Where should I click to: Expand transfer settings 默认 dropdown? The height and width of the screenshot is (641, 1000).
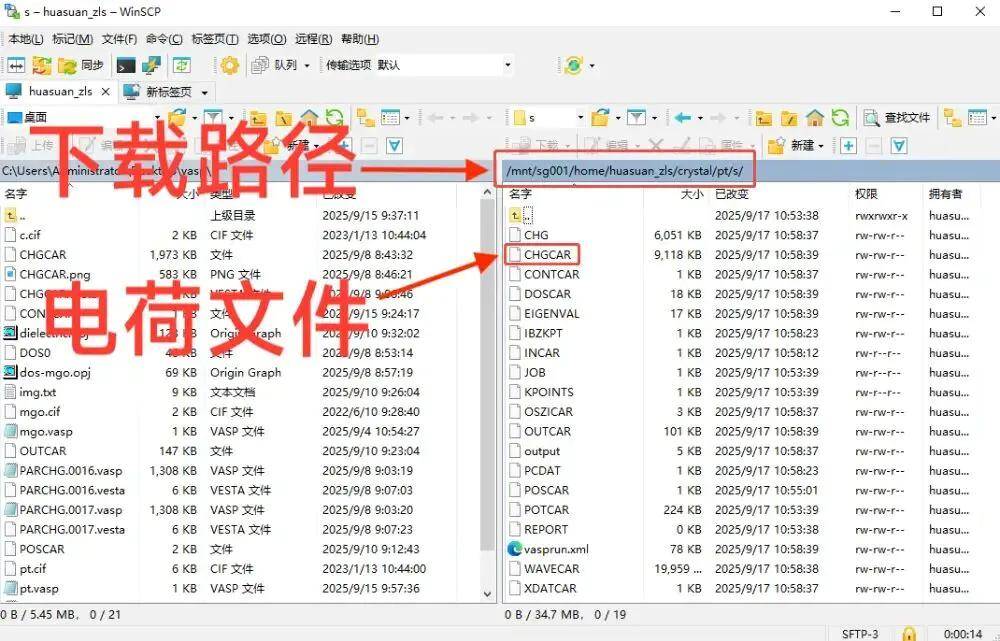[x=508, y=65]
